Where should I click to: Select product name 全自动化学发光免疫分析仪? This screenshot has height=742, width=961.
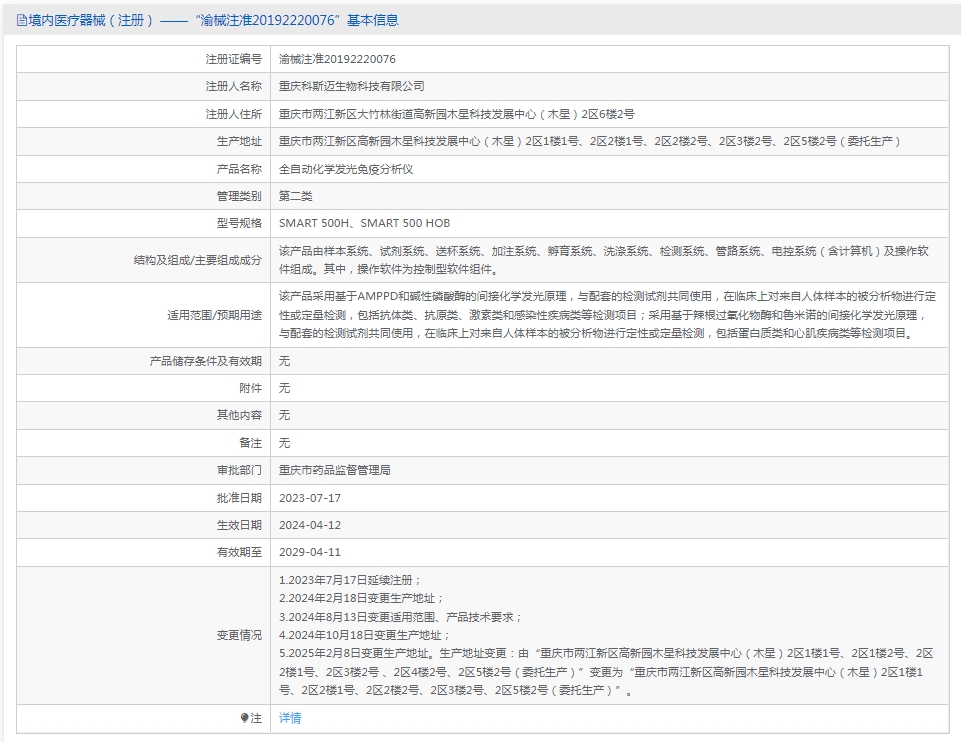pos(345,169)
